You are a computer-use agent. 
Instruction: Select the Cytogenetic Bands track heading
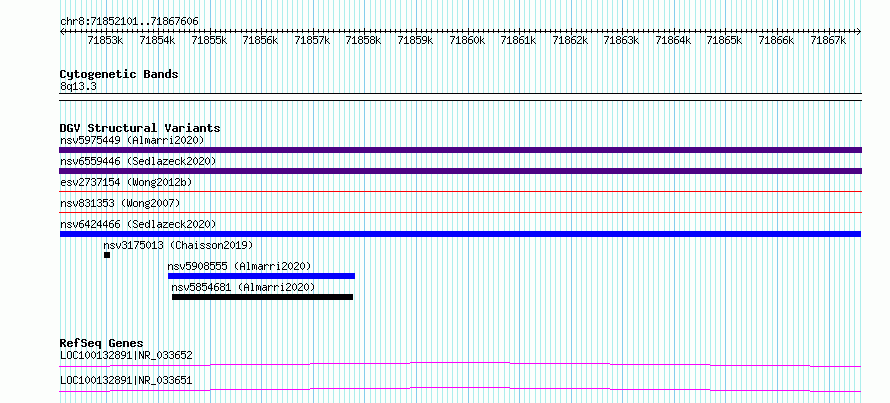119,74
